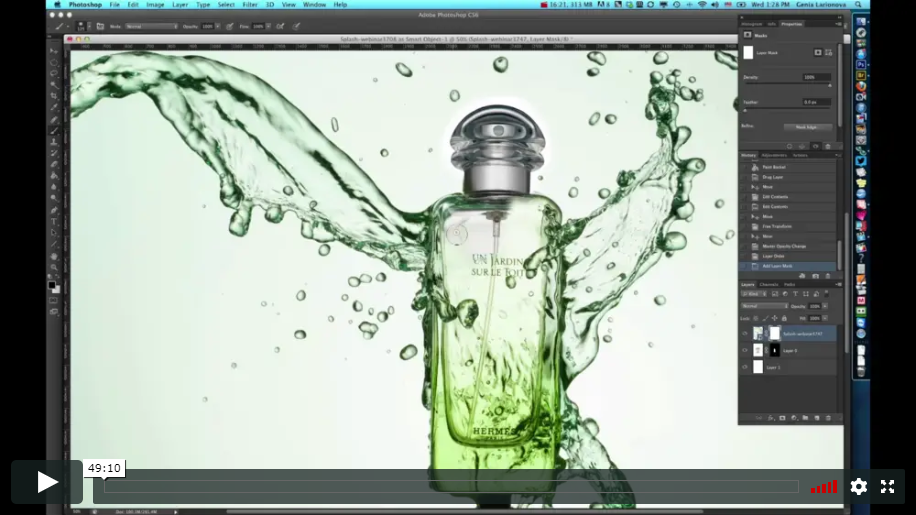Create a new layer icon
The height and width of the screenshot is (515, 916).
click(817, 418)
